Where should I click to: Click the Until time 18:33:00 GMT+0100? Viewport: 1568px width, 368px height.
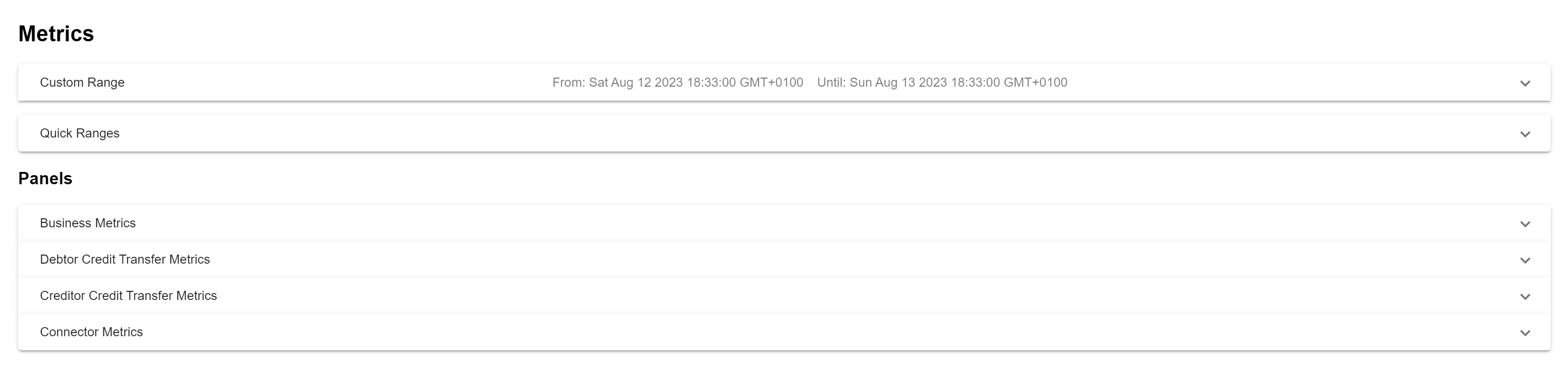tap(1009, 83)
